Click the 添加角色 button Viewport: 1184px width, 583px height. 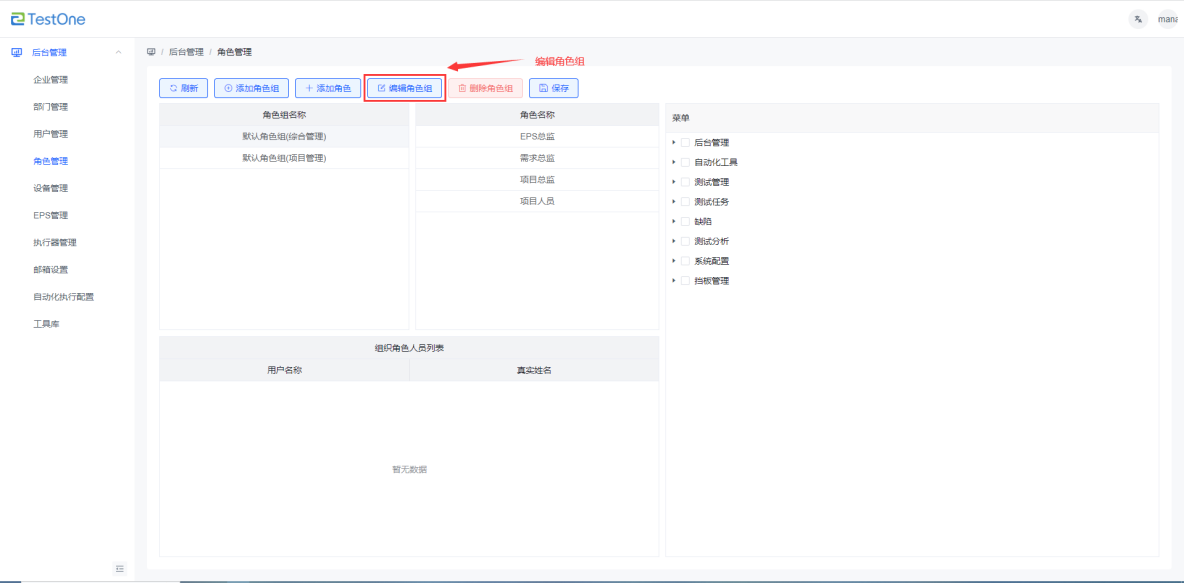327,88
